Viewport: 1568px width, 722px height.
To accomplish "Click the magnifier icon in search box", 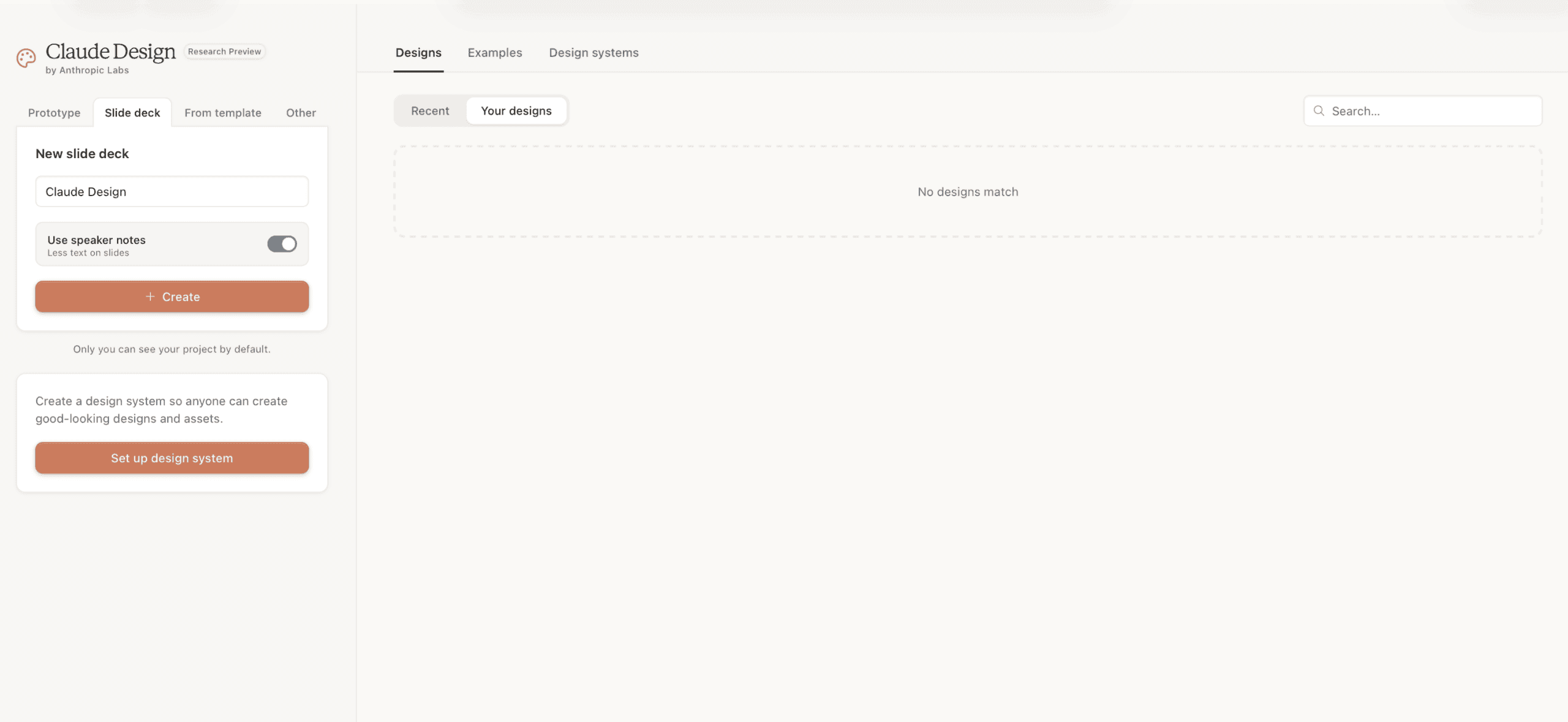I will coord(1319,111).
